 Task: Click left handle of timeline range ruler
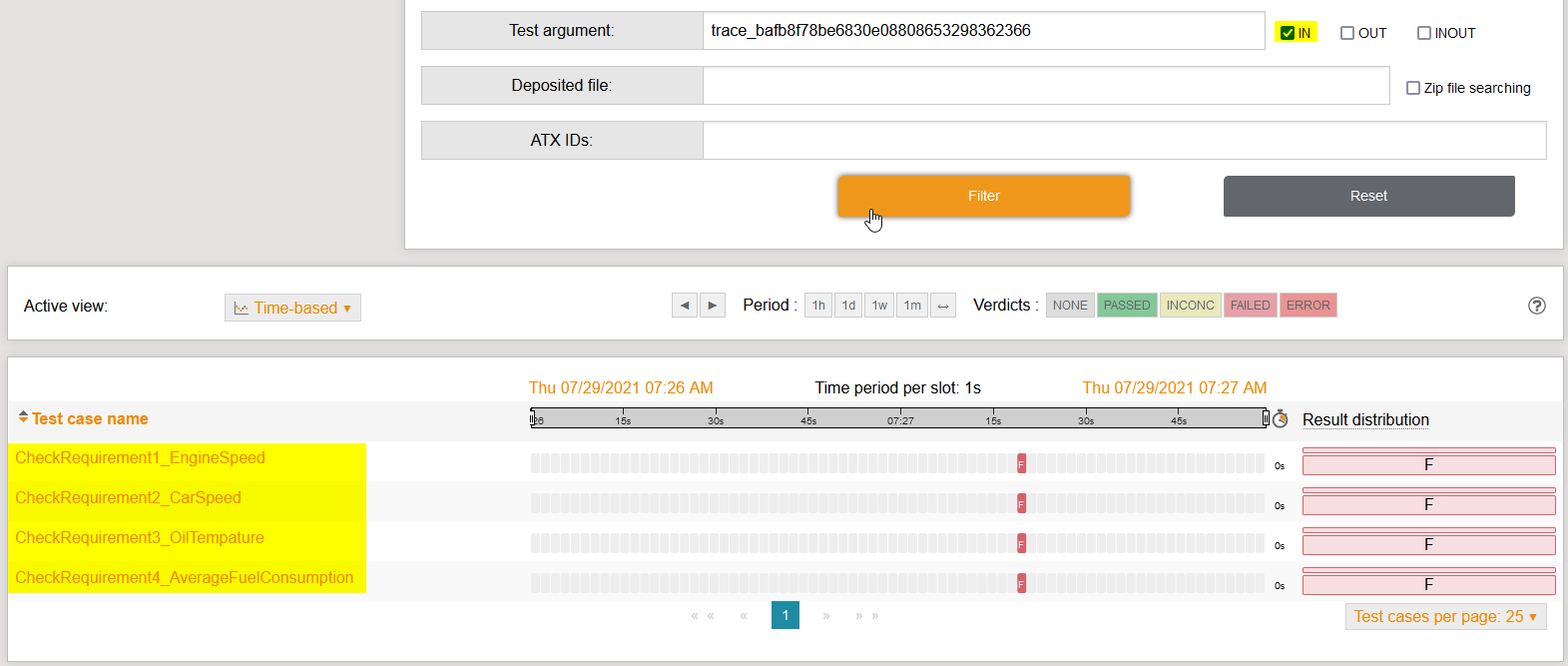tap(533, 418)
